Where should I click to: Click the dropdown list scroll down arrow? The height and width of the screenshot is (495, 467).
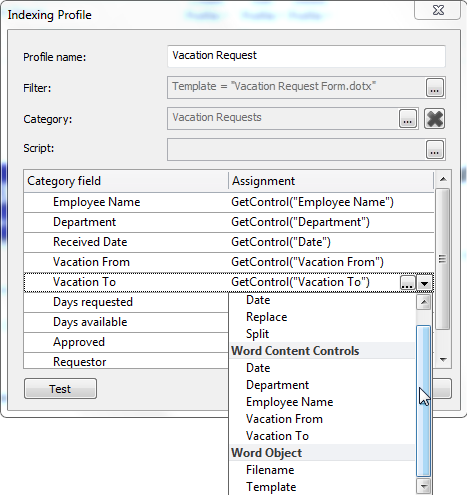point(424,486)
